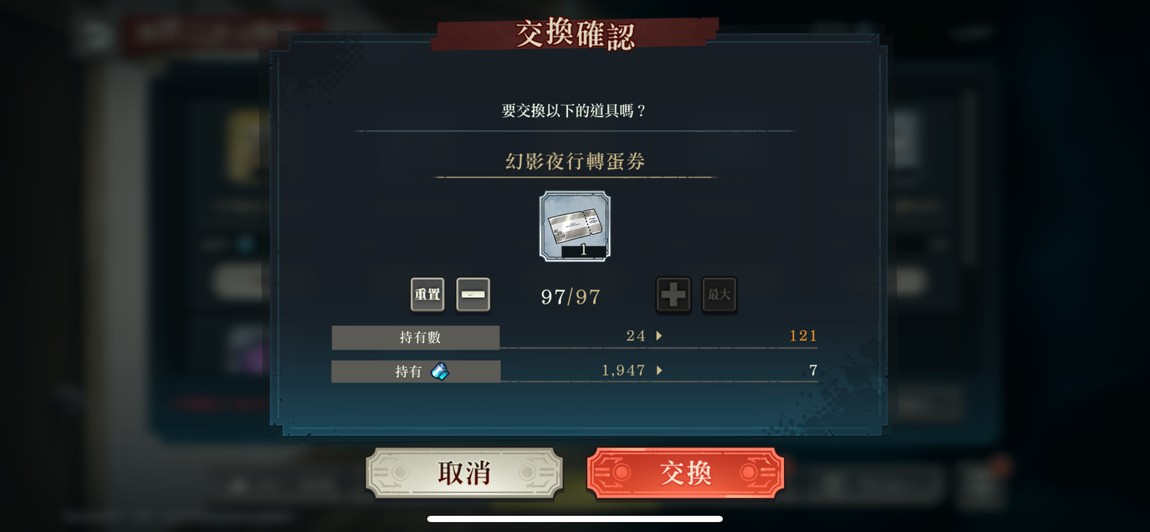Confirm with the red 交換 button
1150x532 pixels.
tap(685, 473)
